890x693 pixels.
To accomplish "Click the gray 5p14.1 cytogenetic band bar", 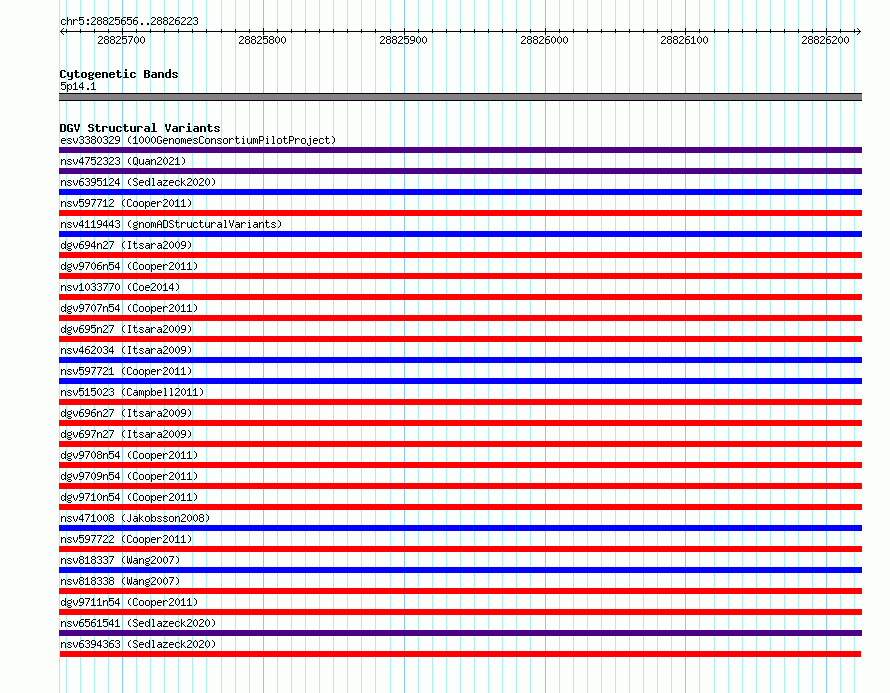I will [460, 97].
